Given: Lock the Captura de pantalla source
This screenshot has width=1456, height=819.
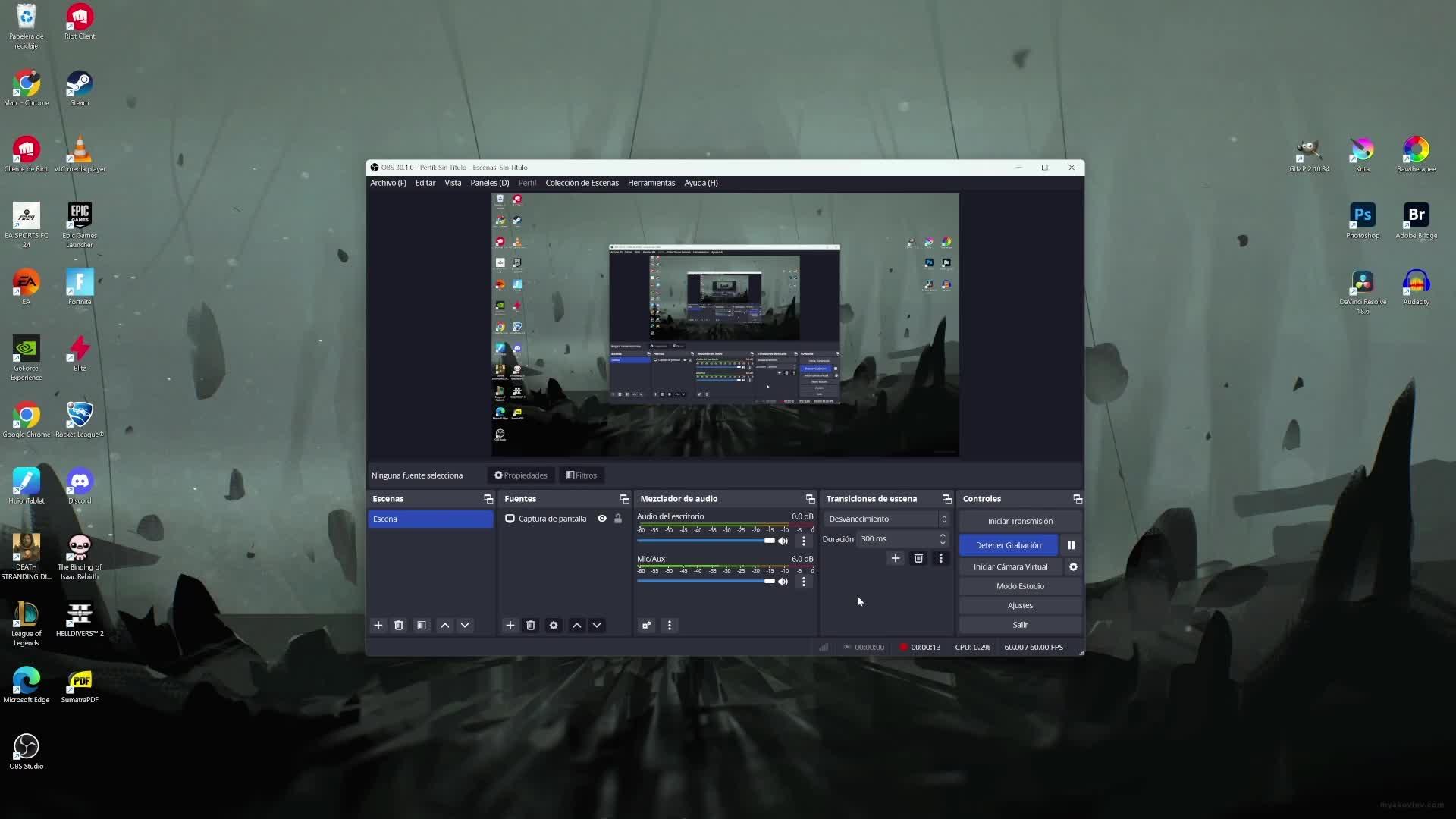Looking at the screenshot, I should point(618,519).
